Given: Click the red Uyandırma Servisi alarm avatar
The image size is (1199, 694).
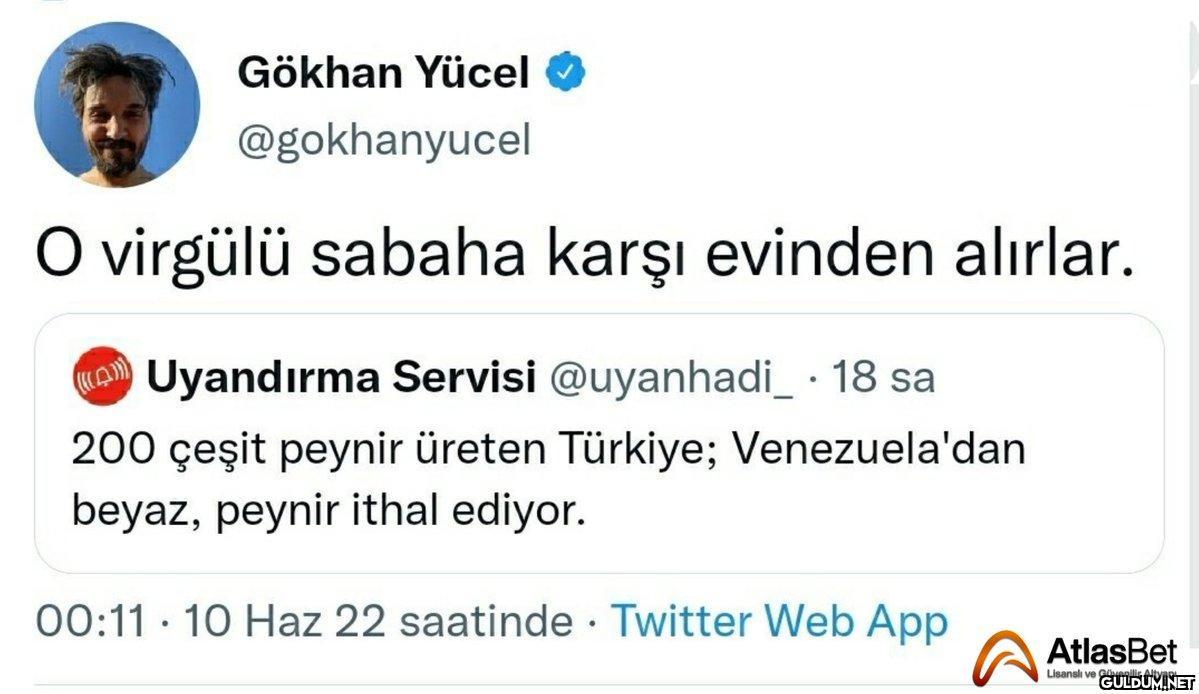Looking at the screenshot, I should pos(103,378).
